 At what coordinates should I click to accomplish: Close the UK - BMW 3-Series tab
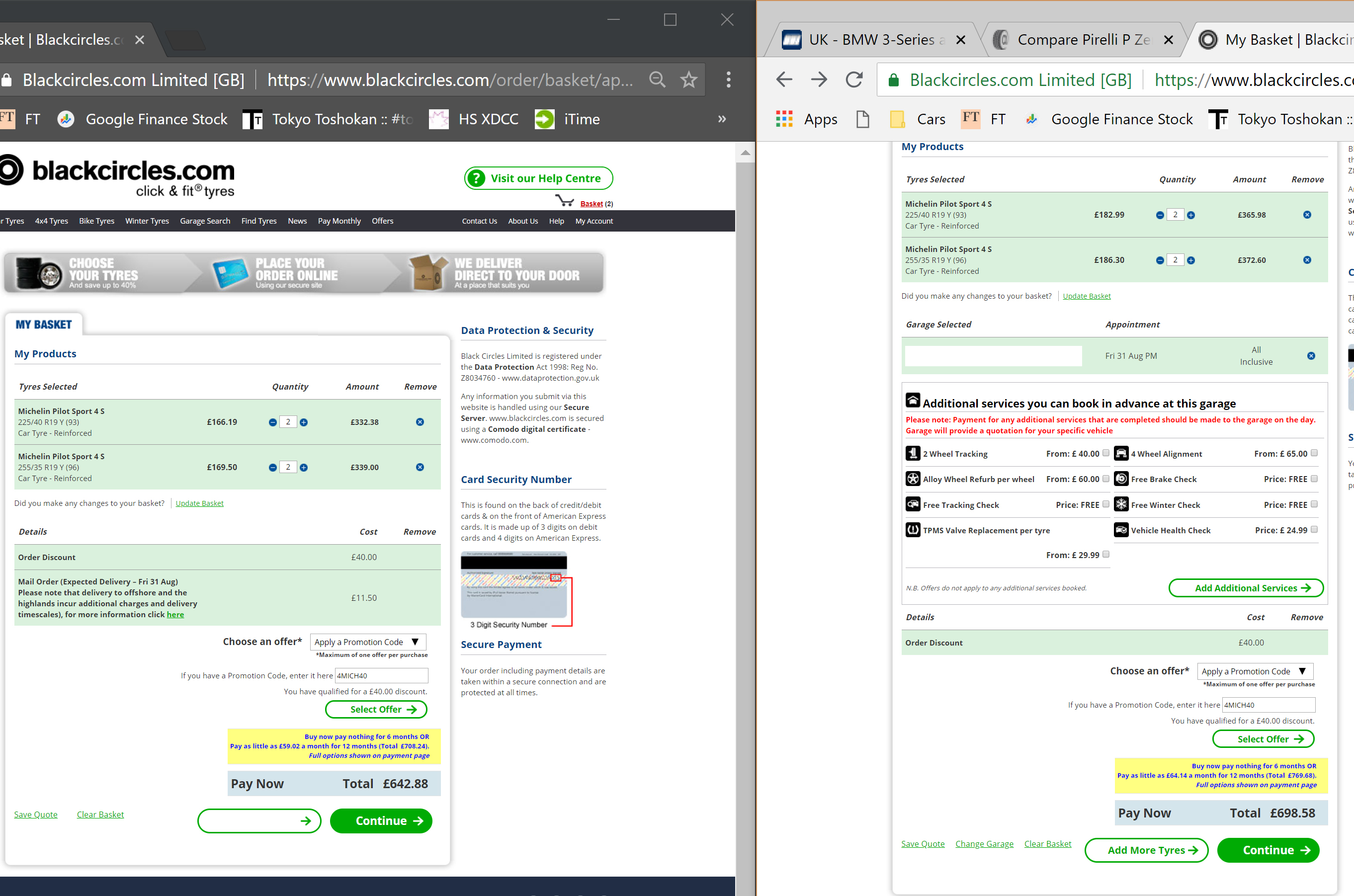(x=961, y=40)
